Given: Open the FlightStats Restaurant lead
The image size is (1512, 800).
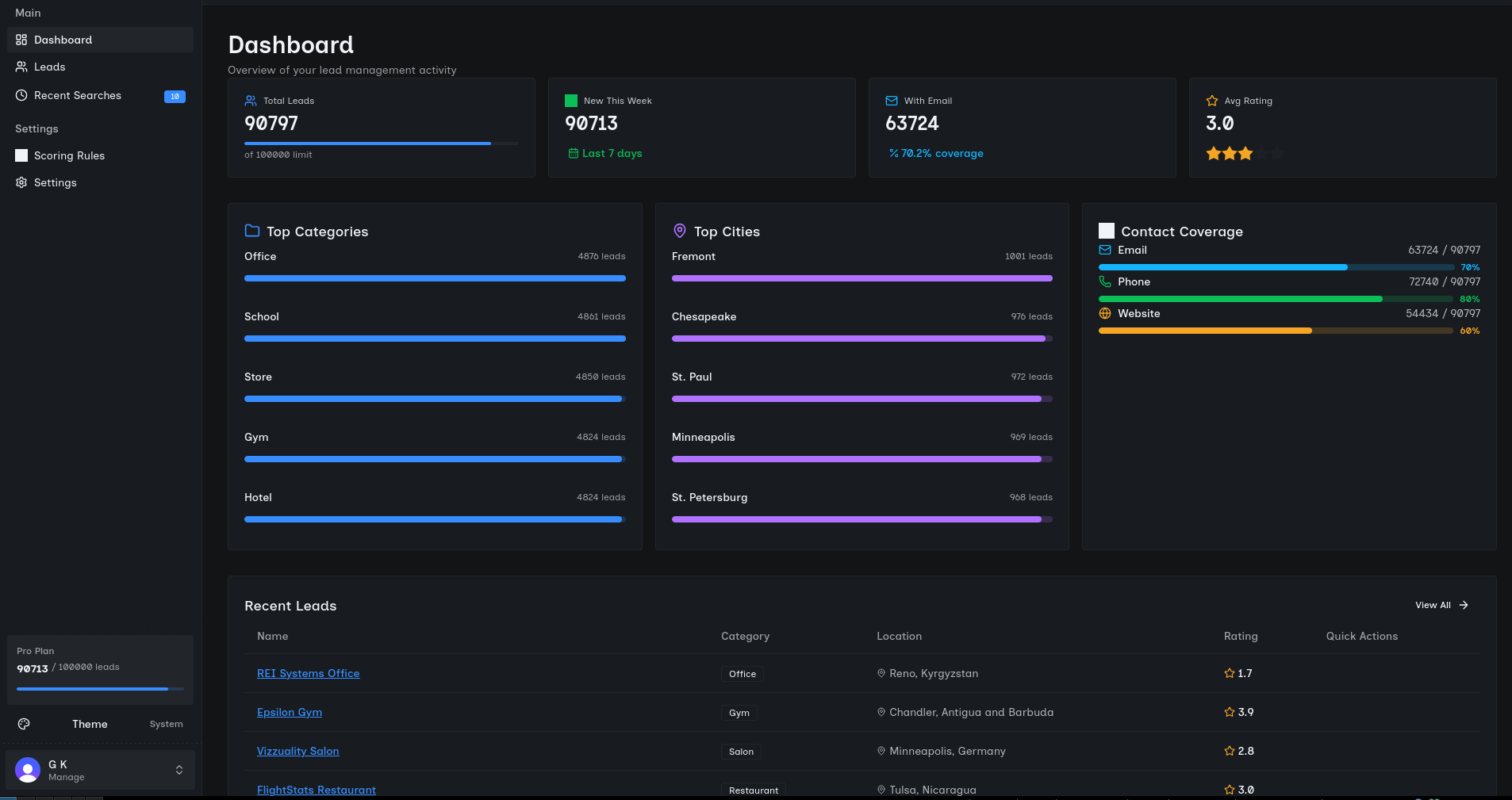Looking at the screenshot, I should point(317,790).
